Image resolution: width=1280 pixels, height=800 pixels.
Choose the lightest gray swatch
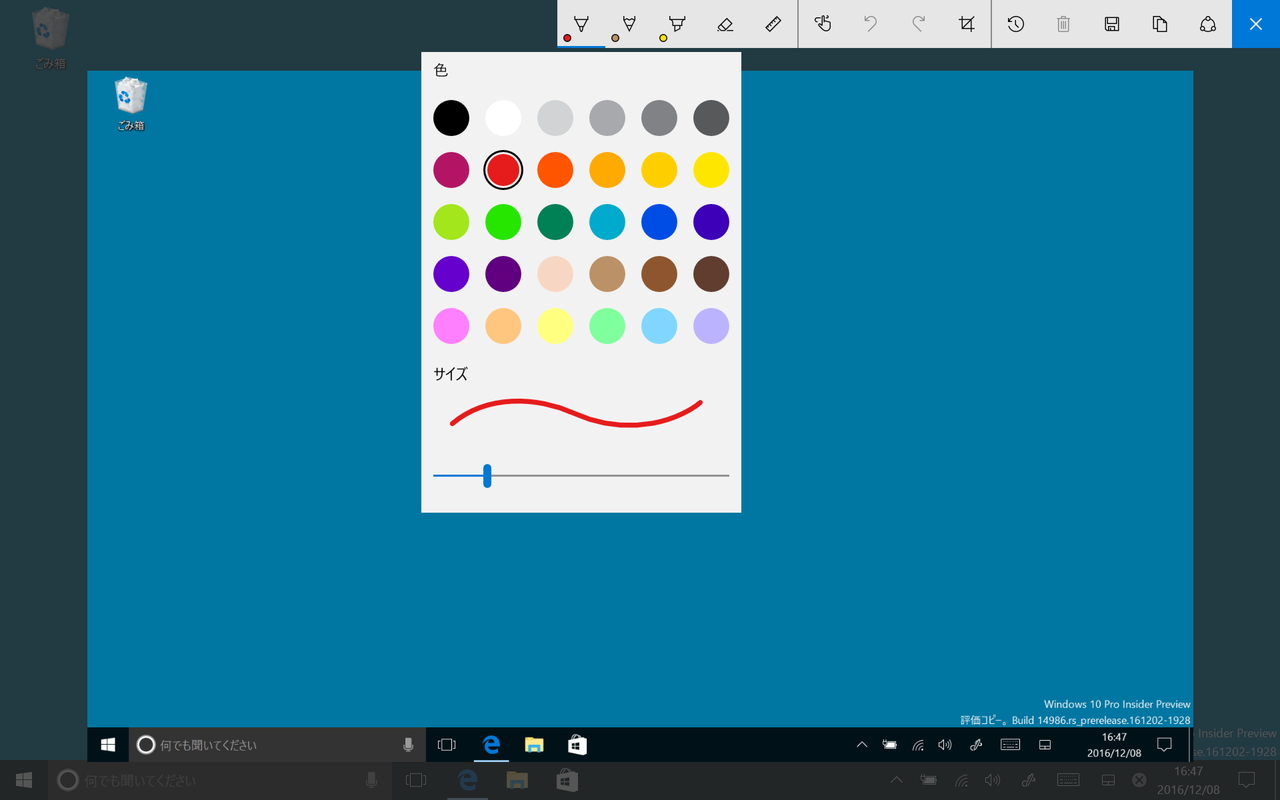pyautogui.click(x=555, y=118)
